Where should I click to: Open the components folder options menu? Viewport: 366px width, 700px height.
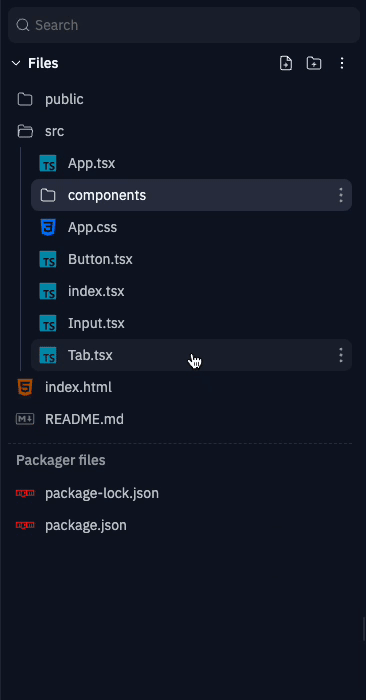341,195
